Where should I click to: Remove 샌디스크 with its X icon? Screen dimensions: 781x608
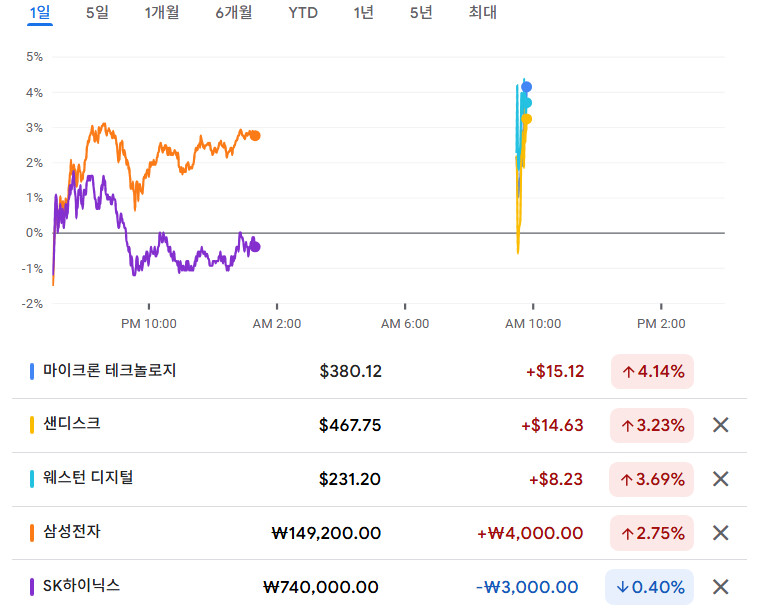(720, 425)
